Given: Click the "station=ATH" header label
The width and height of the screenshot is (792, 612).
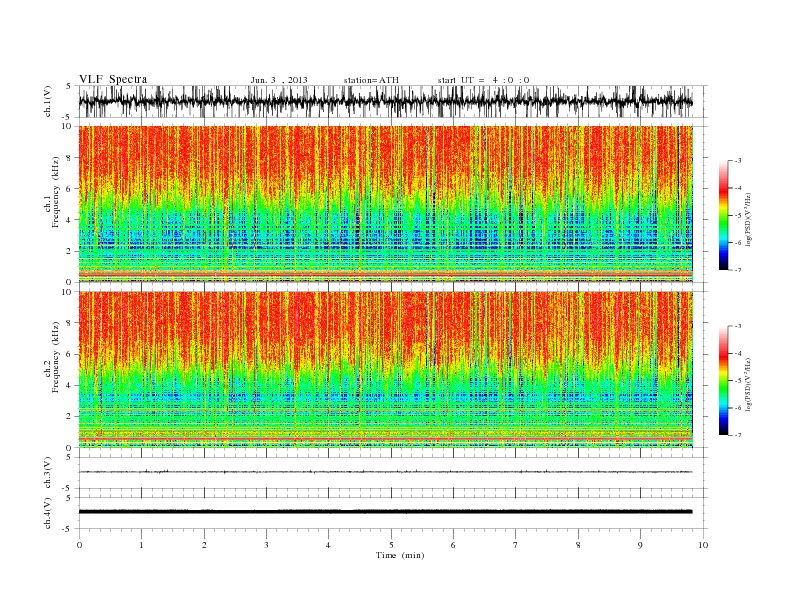Looking at the screenshot, I should point(371,80).
